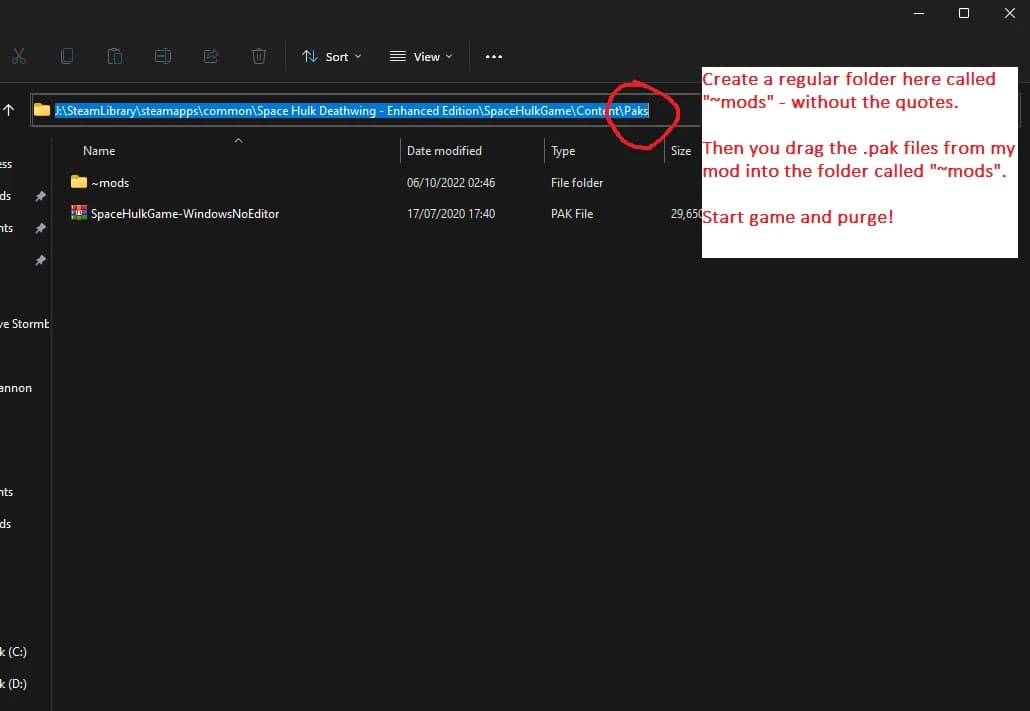Click the Share icon in toolbar

[x=211, y=57]
